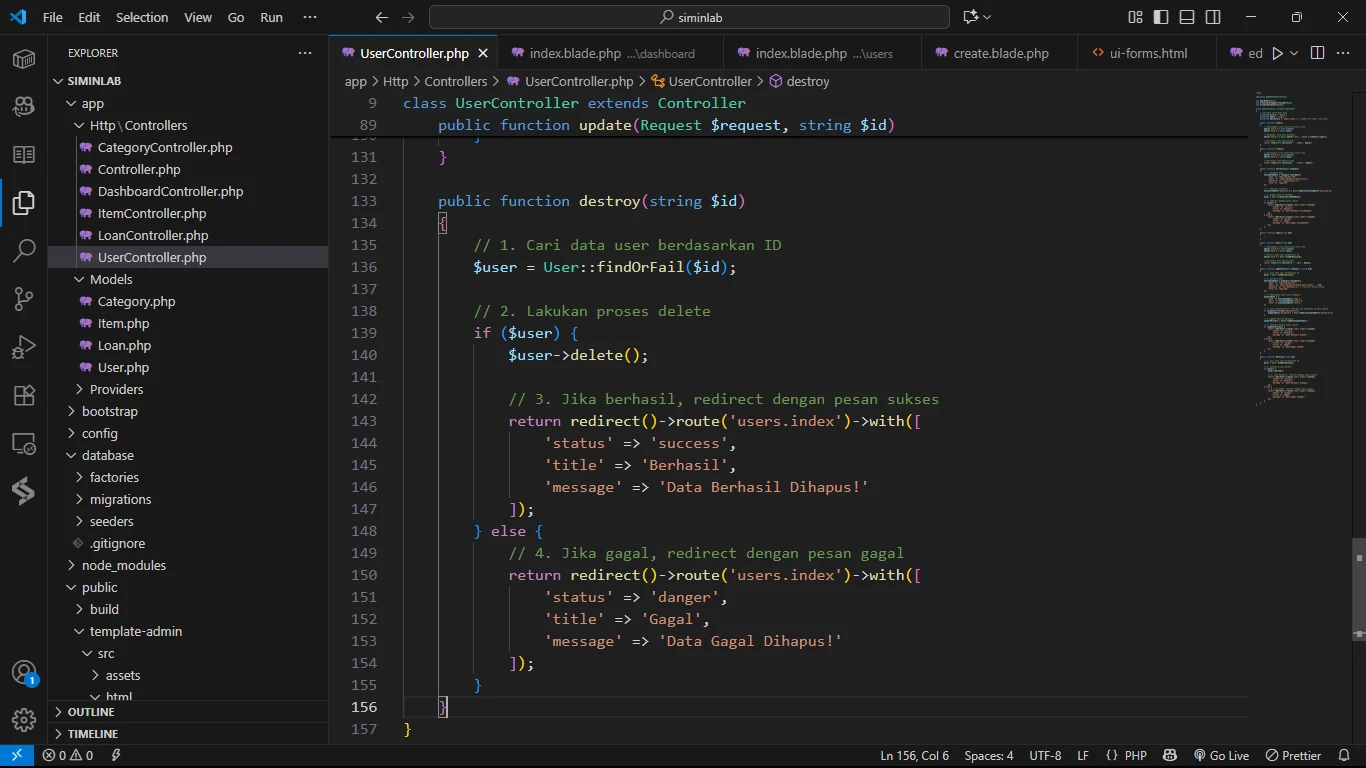This screenshot has height=768, width=1366.
Task: Open the Extensions view
Action: point(24,395)
